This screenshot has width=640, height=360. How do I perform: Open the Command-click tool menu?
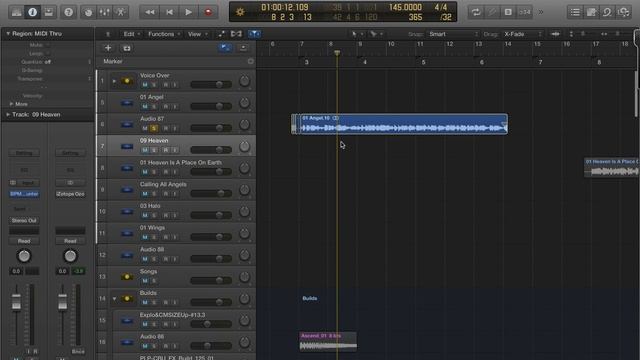pyautogui.click(x=376, y=34)
